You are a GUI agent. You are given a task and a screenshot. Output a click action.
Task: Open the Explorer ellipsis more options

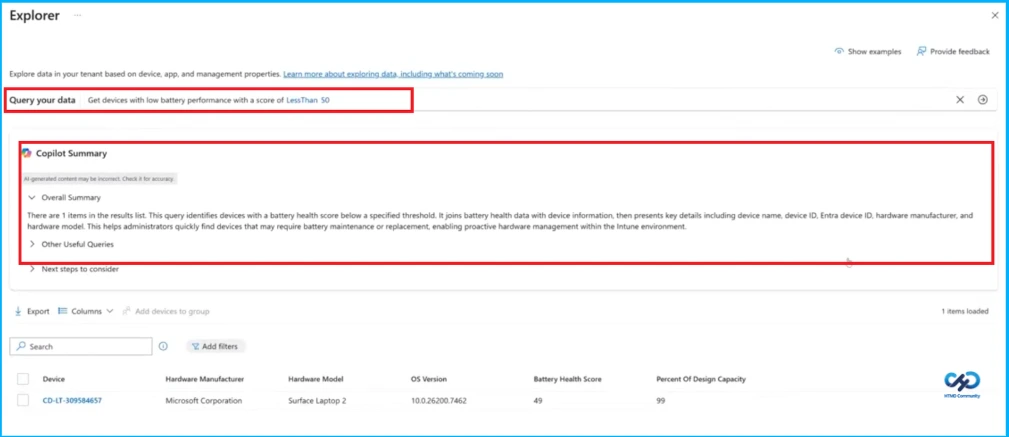(77, 15)
